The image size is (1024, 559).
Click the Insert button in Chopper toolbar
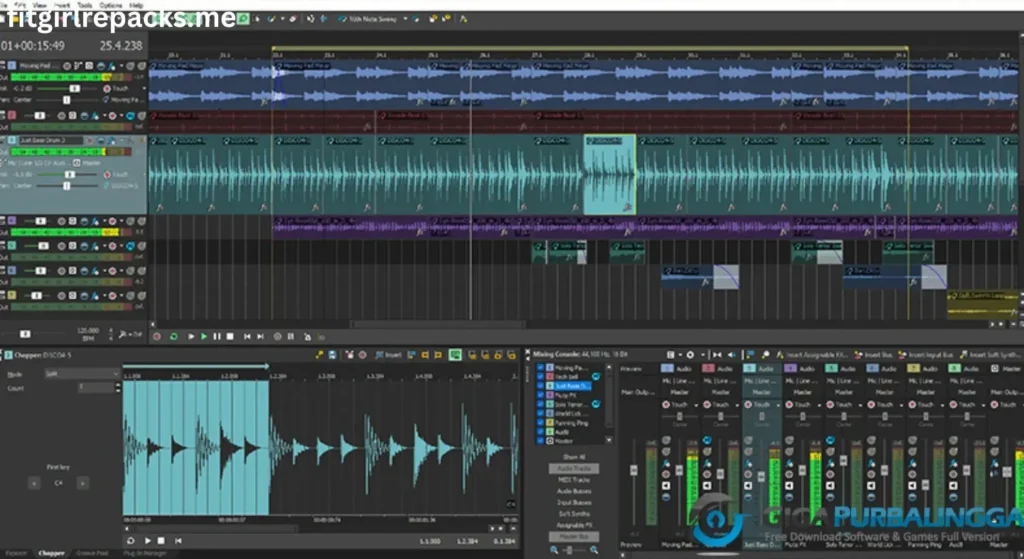pyautogui.click(x=389, y=355)
